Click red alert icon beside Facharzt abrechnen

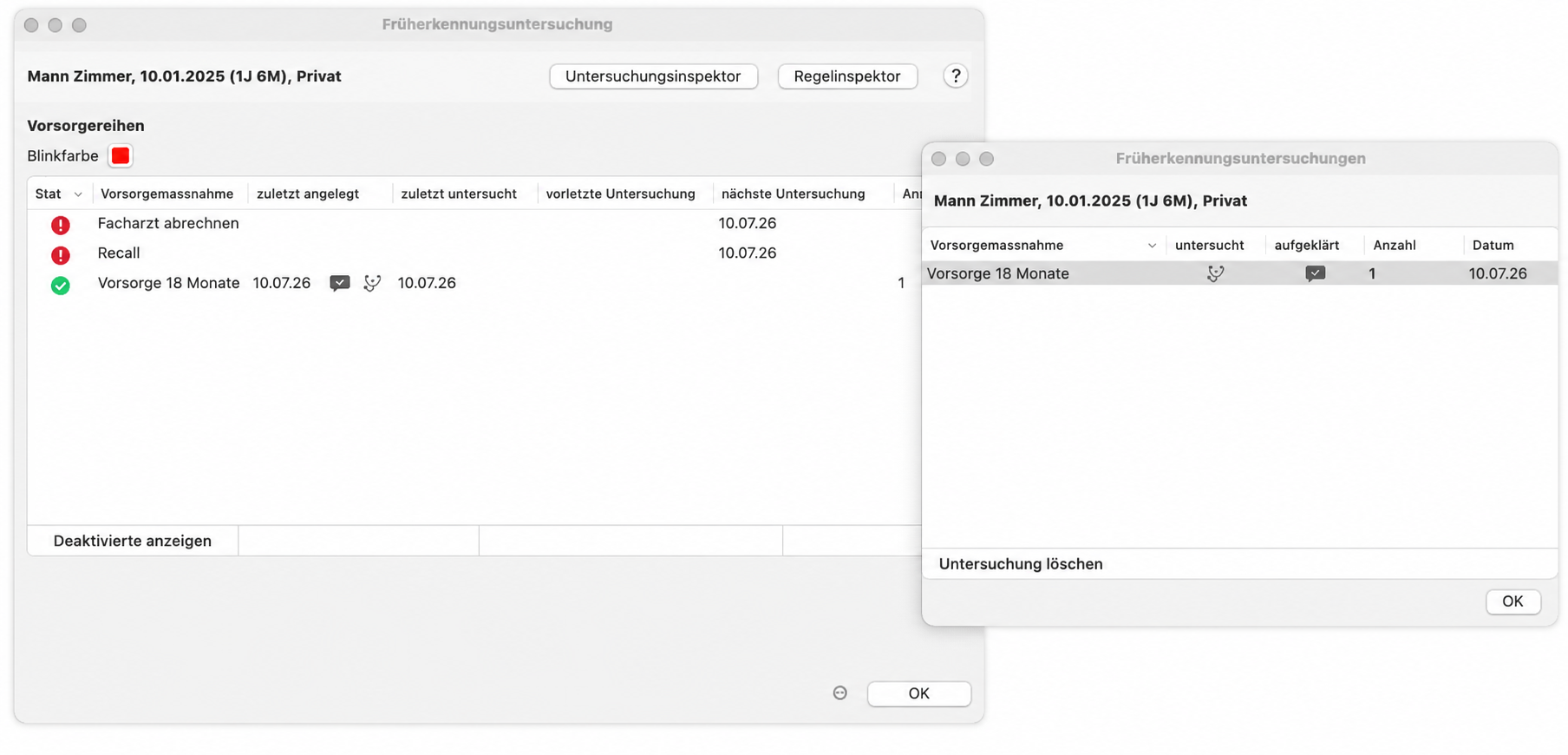click(x=60, y=225)
